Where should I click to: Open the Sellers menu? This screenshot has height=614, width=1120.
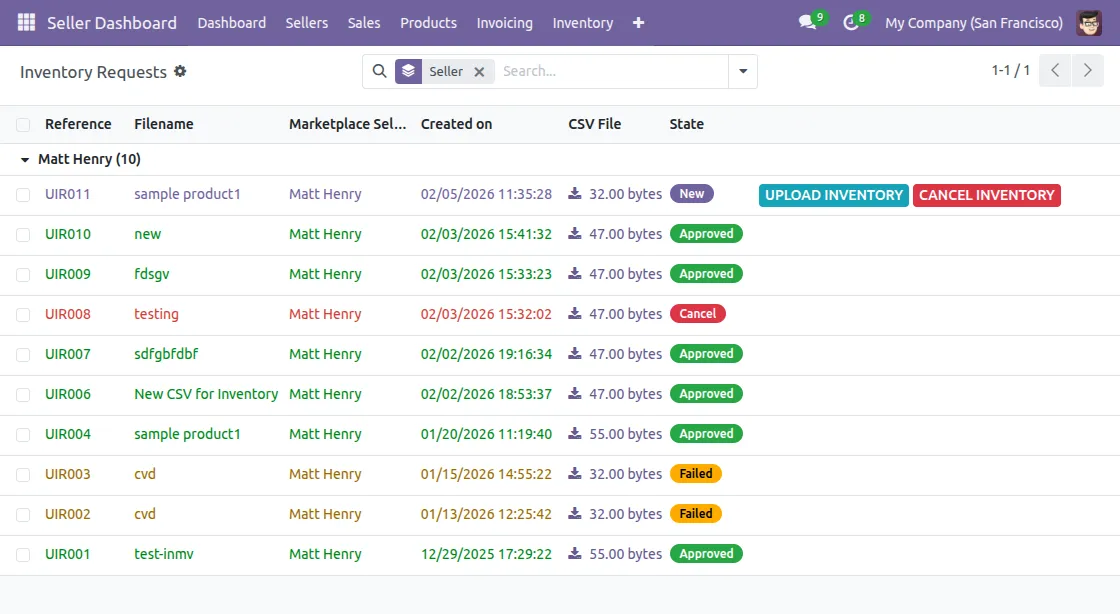coord(306,22)
